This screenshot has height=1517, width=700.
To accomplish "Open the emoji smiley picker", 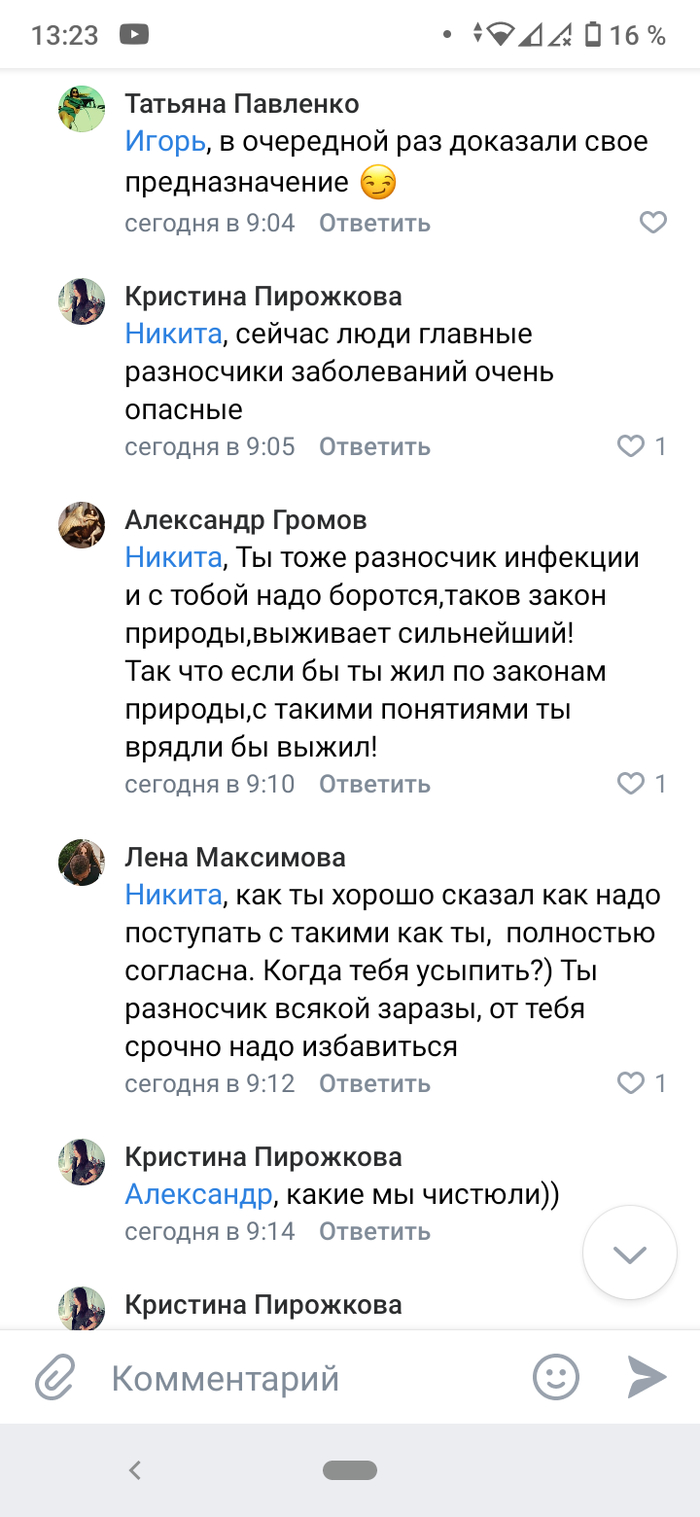I will (556, 1378).
